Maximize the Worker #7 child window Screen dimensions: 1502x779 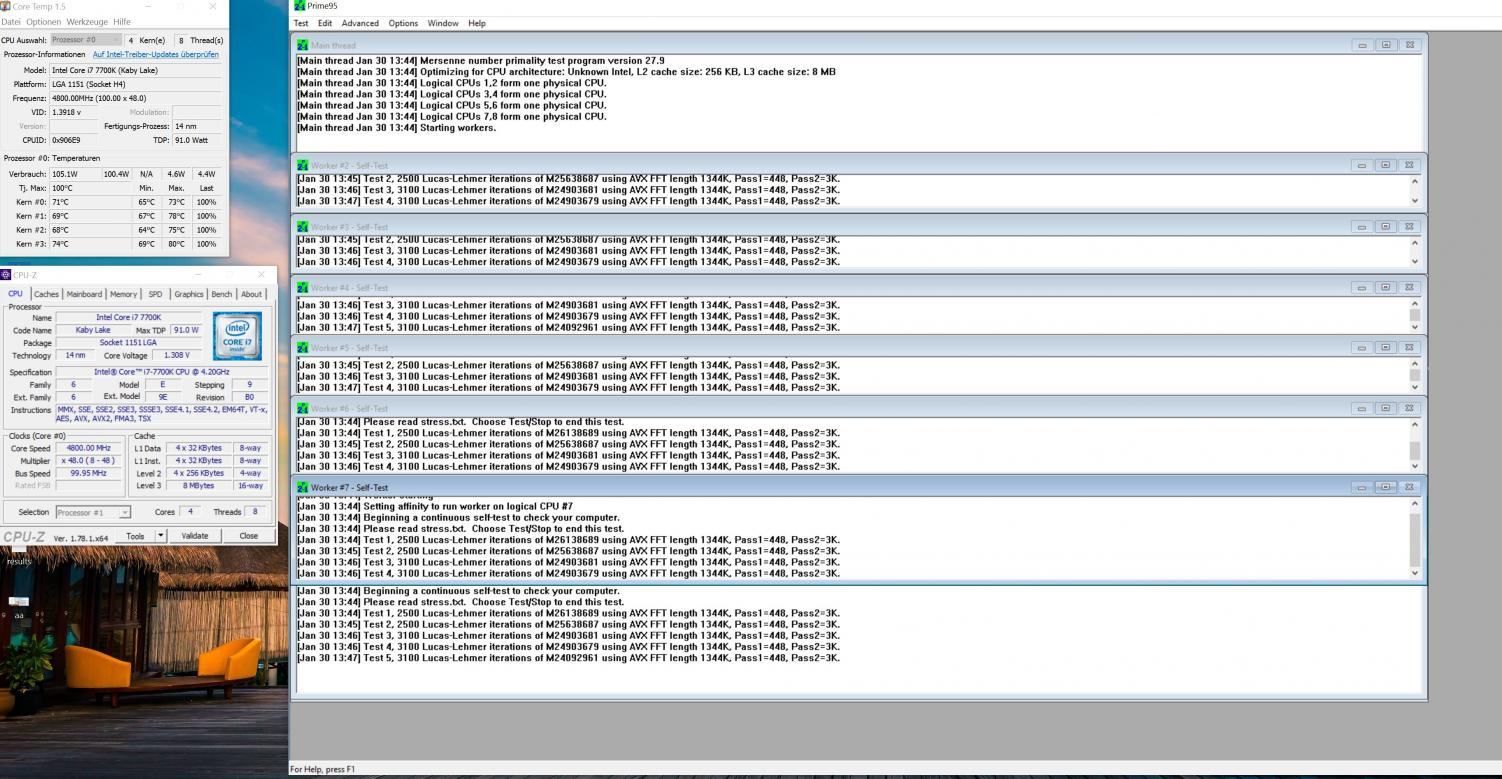pos(1386,488)
